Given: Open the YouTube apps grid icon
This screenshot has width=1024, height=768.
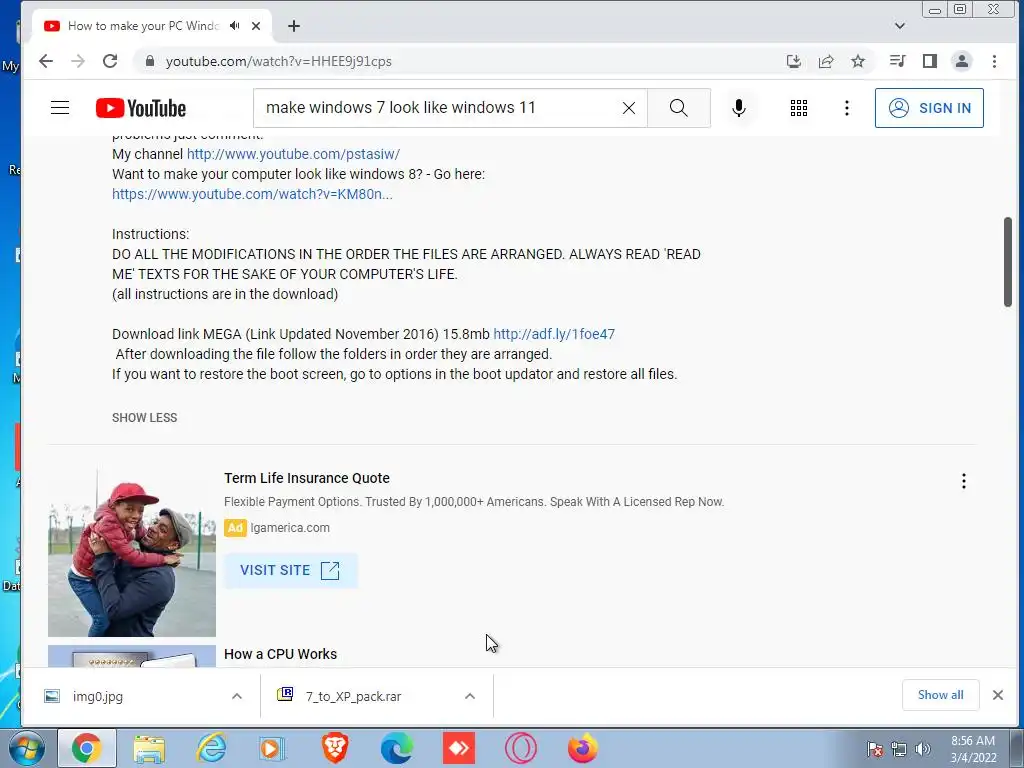Looking at the screenshot, I should click(x=799, y=108).
